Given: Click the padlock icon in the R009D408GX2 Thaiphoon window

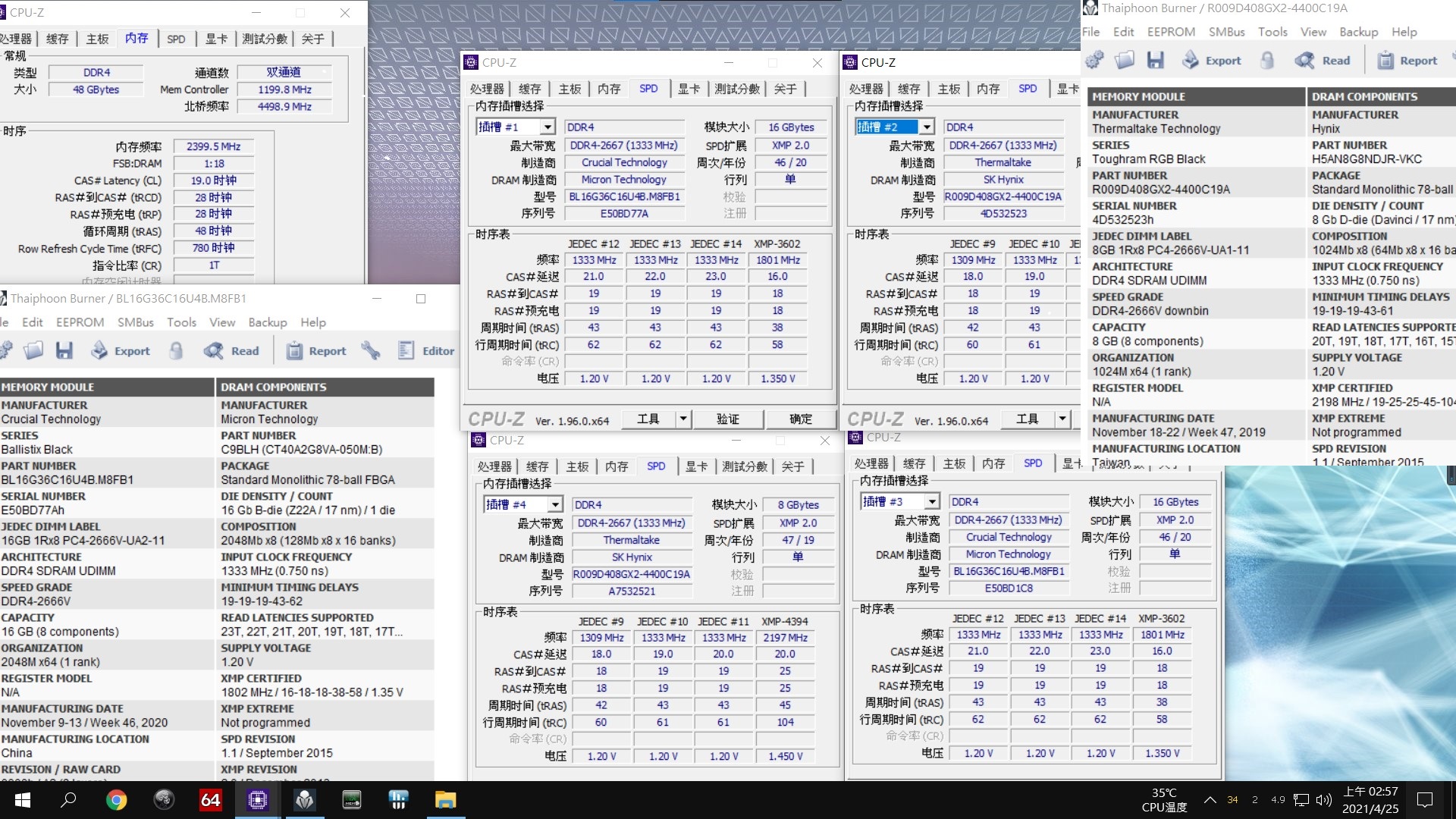Looking at the screenshot, I should tap(1267, 60).
